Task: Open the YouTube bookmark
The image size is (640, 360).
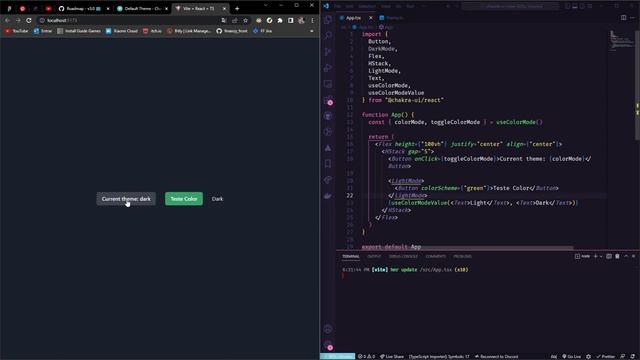Action: (16, 31)
